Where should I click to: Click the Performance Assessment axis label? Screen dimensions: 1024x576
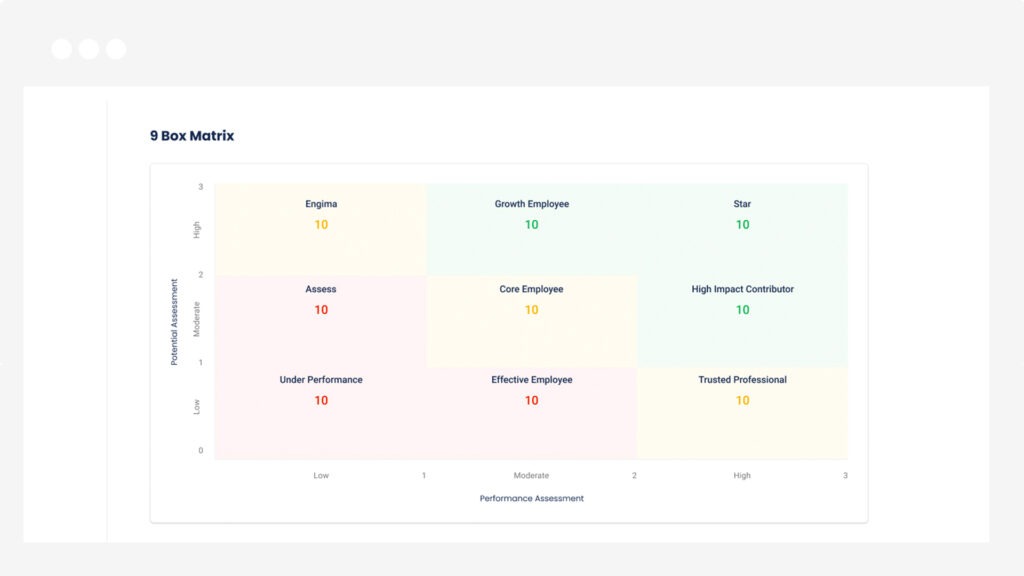[x=531, y=497]
